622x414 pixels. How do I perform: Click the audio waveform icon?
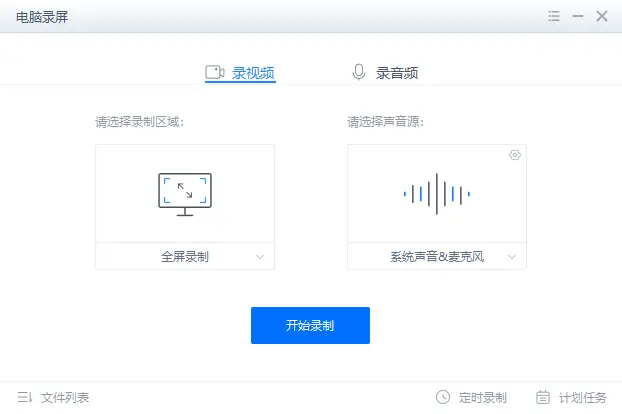(x=436, y=193)
